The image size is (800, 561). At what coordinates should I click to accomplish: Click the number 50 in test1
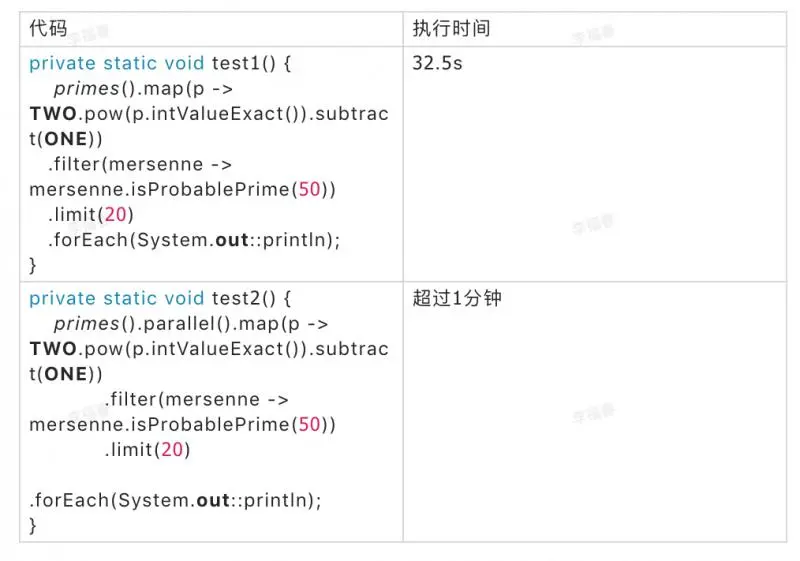pos(309,189)
